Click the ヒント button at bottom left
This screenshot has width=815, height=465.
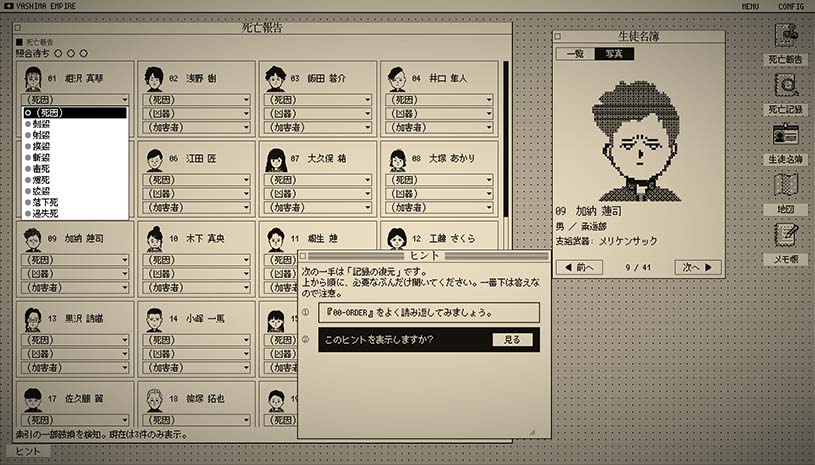pyautogui.click(x=28, y=451)
